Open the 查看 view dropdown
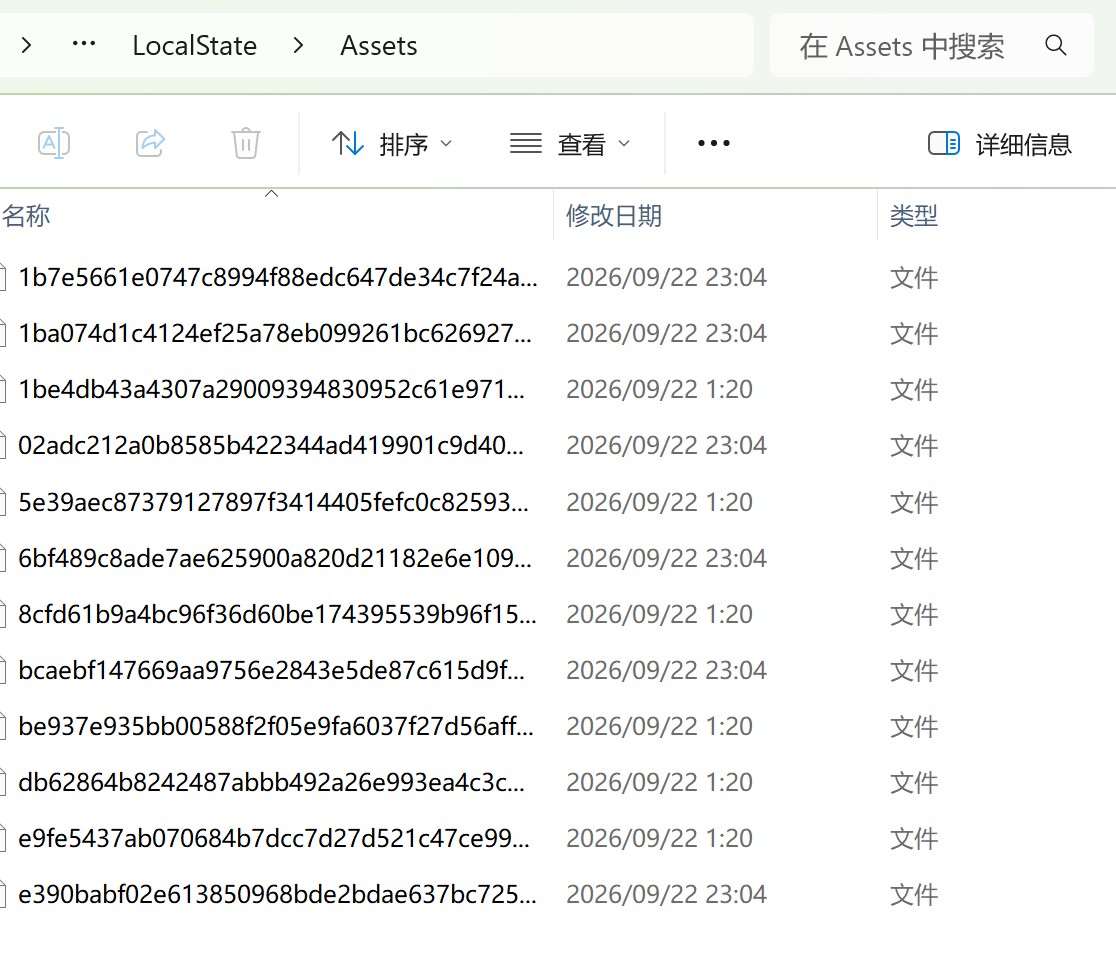The height and width of the screenshot is (958, 1116). (x=570, y=144)
